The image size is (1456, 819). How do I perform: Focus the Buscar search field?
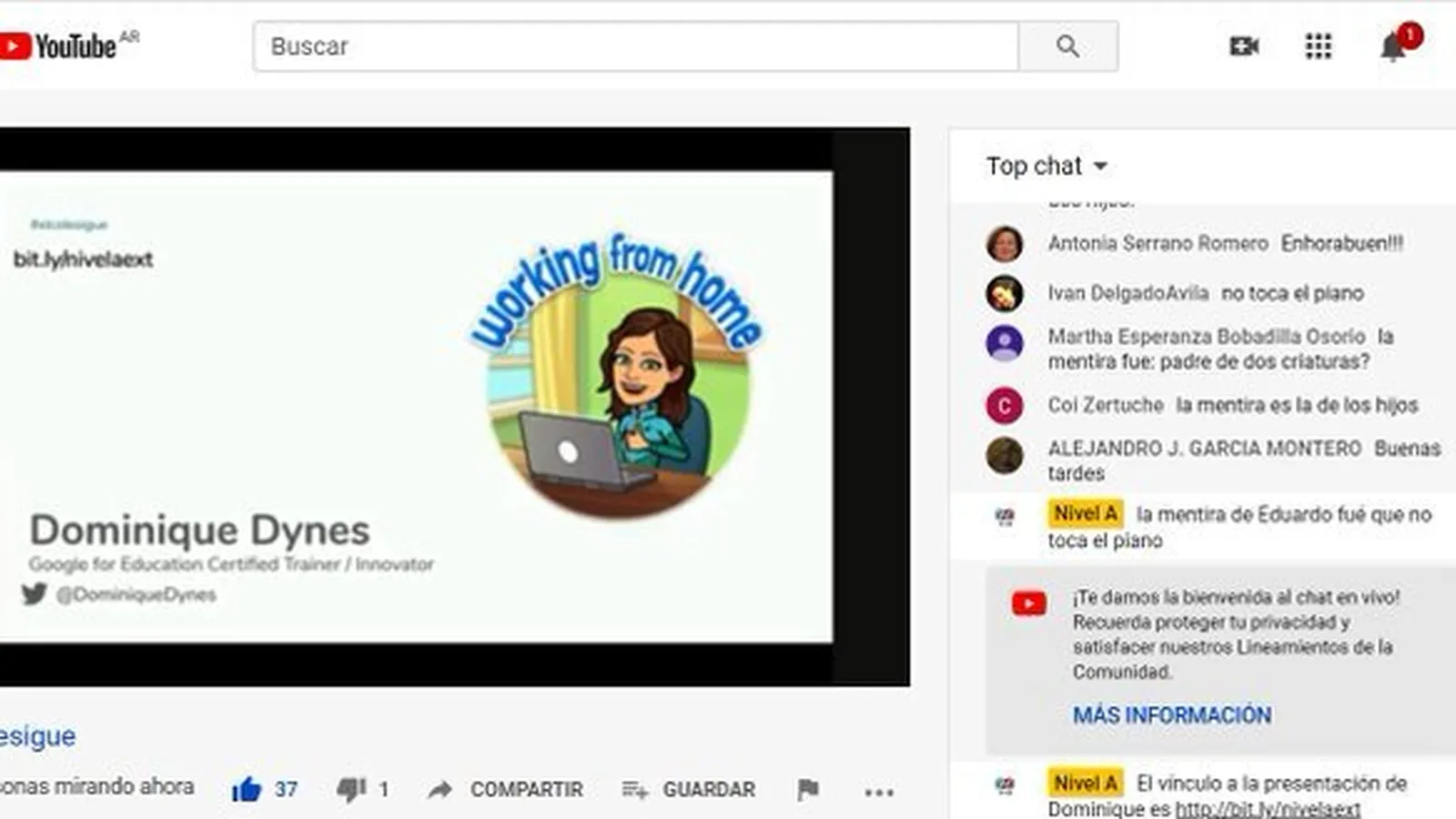635,46
